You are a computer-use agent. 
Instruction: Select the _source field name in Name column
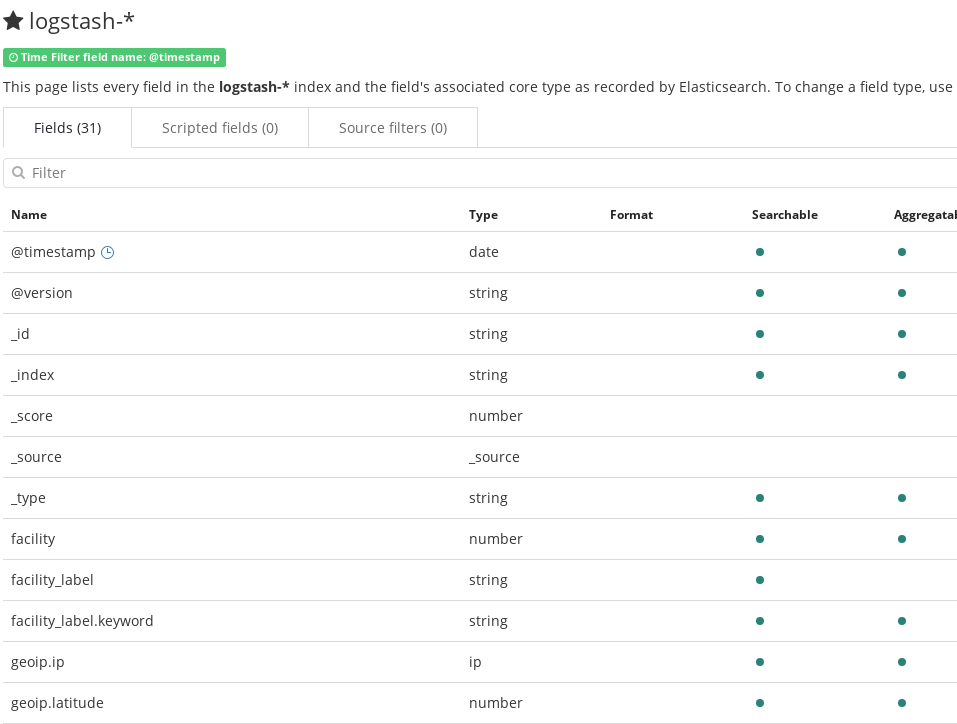tap(36, 457)
